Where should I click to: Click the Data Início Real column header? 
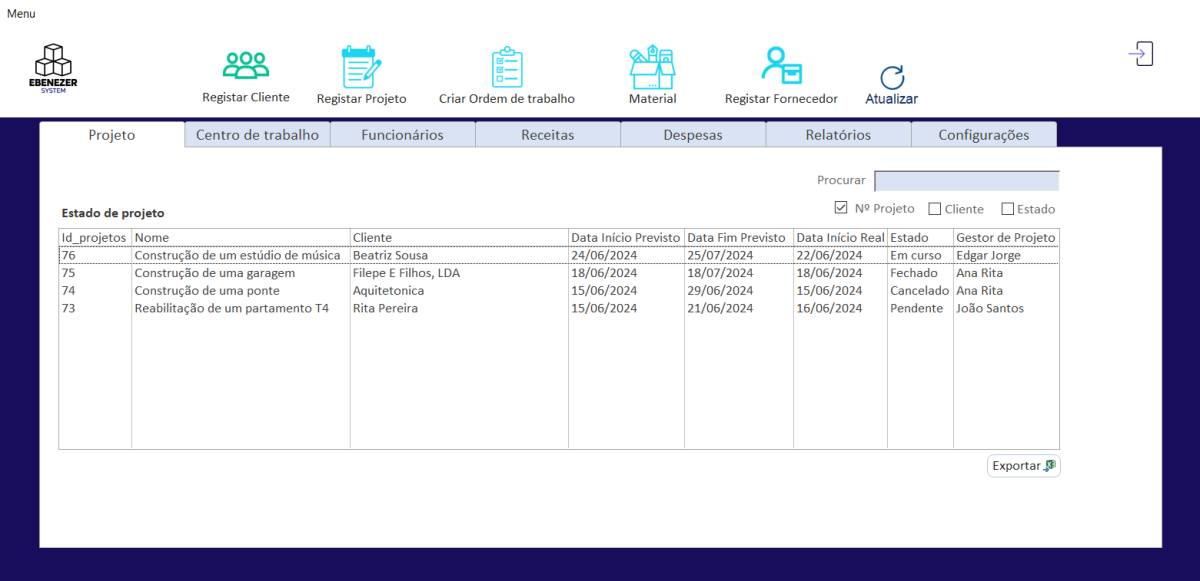pos(840,237)
